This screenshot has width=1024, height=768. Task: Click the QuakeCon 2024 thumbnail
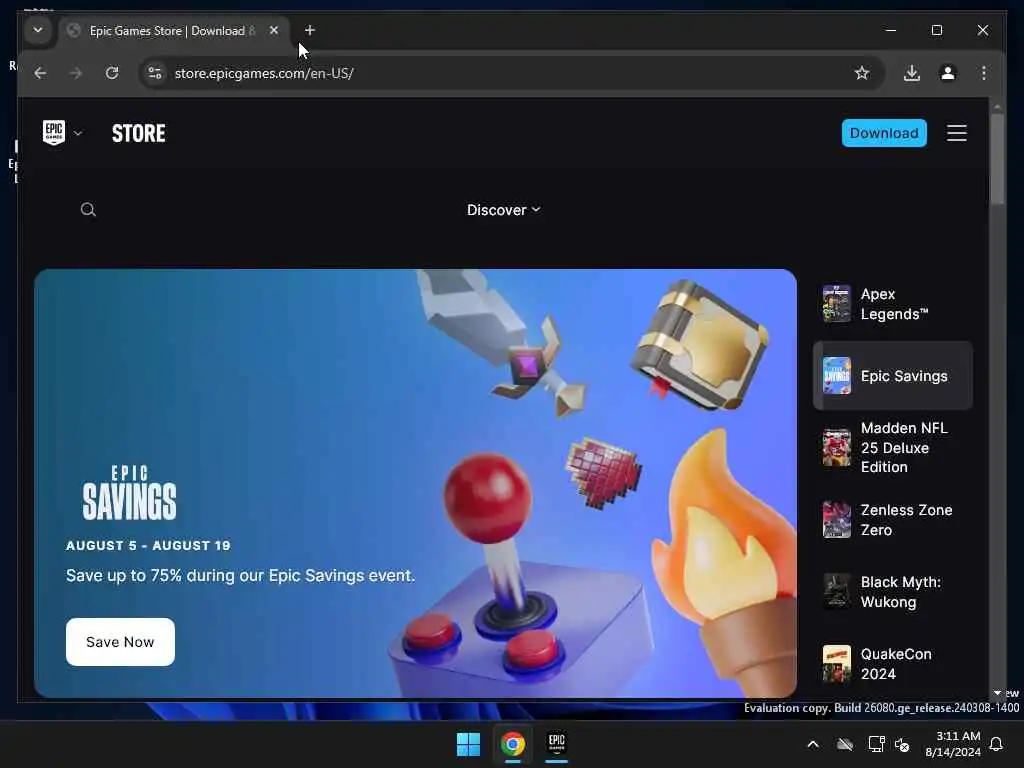pyautogui.click(x=837, y=664)
